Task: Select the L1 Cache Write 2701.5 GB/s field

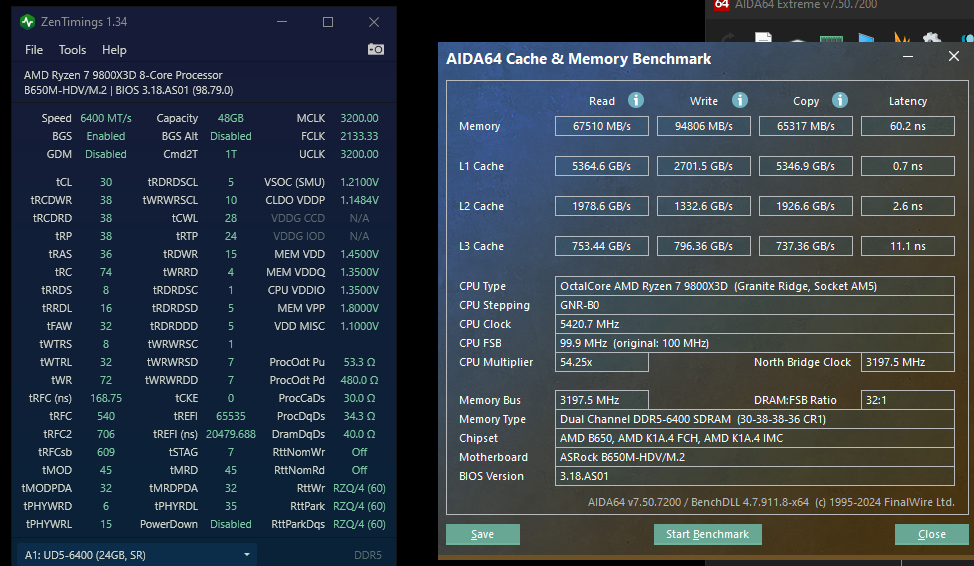Action: [704, 166]
